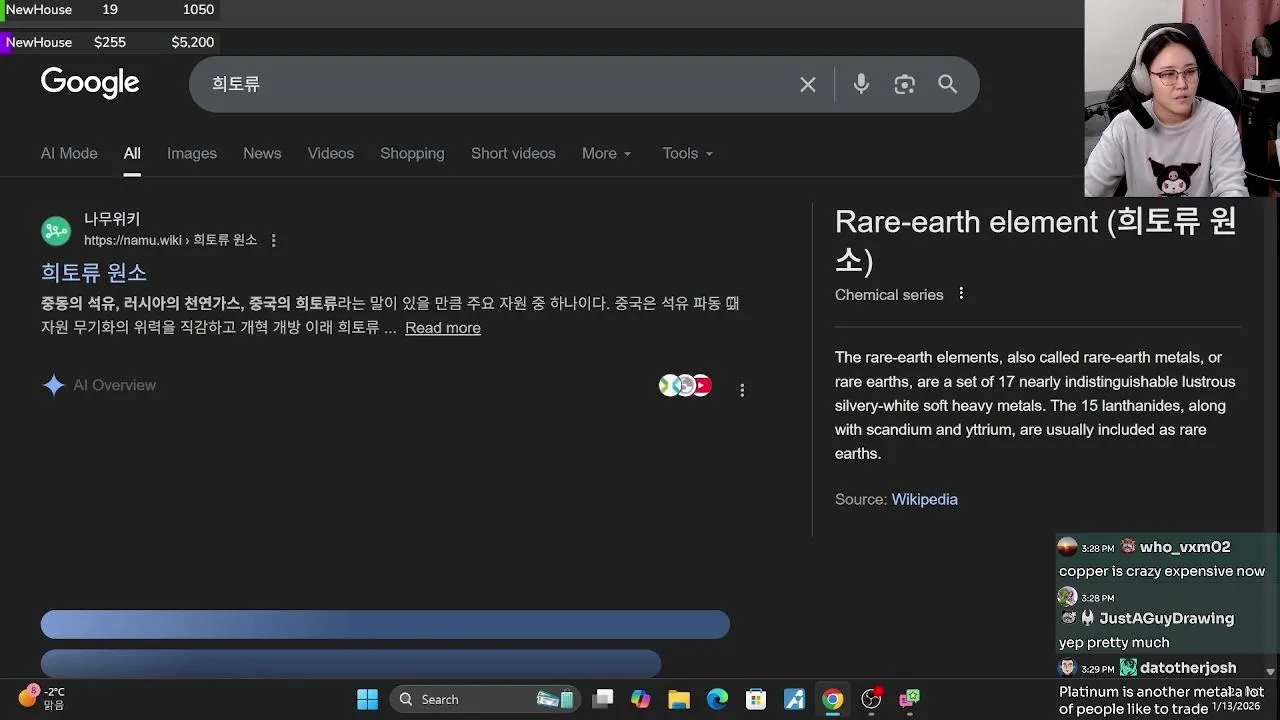The height and width of the screenshot is (720, 1280).
Task: Click chat username who_vxm02
Action: (x=1185, y=547)
